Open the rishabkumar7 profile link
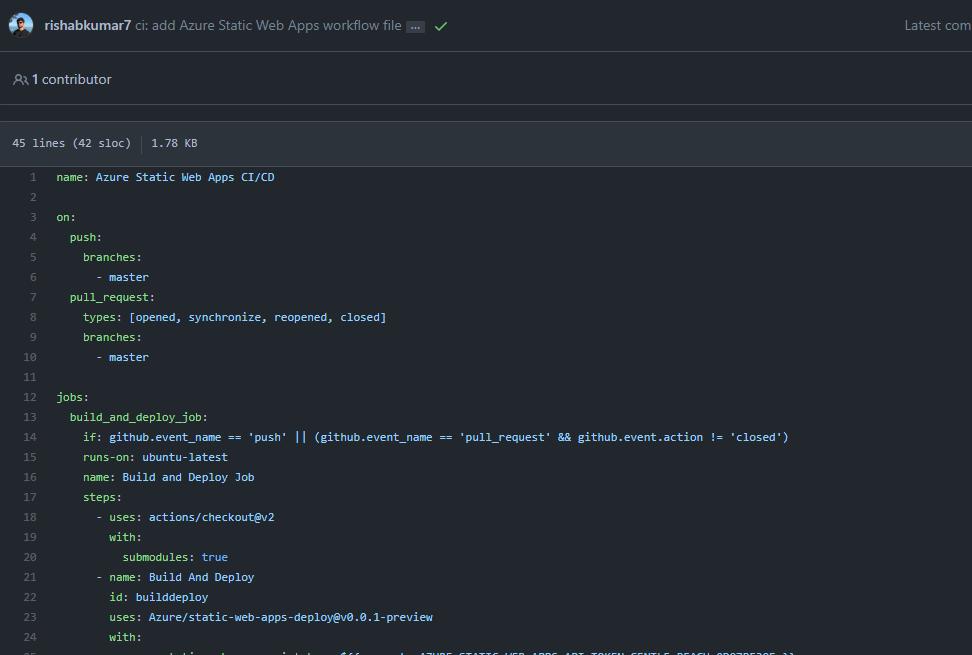Image resolution: width=972 pixels, height=655 pixels. coord(87,25)
